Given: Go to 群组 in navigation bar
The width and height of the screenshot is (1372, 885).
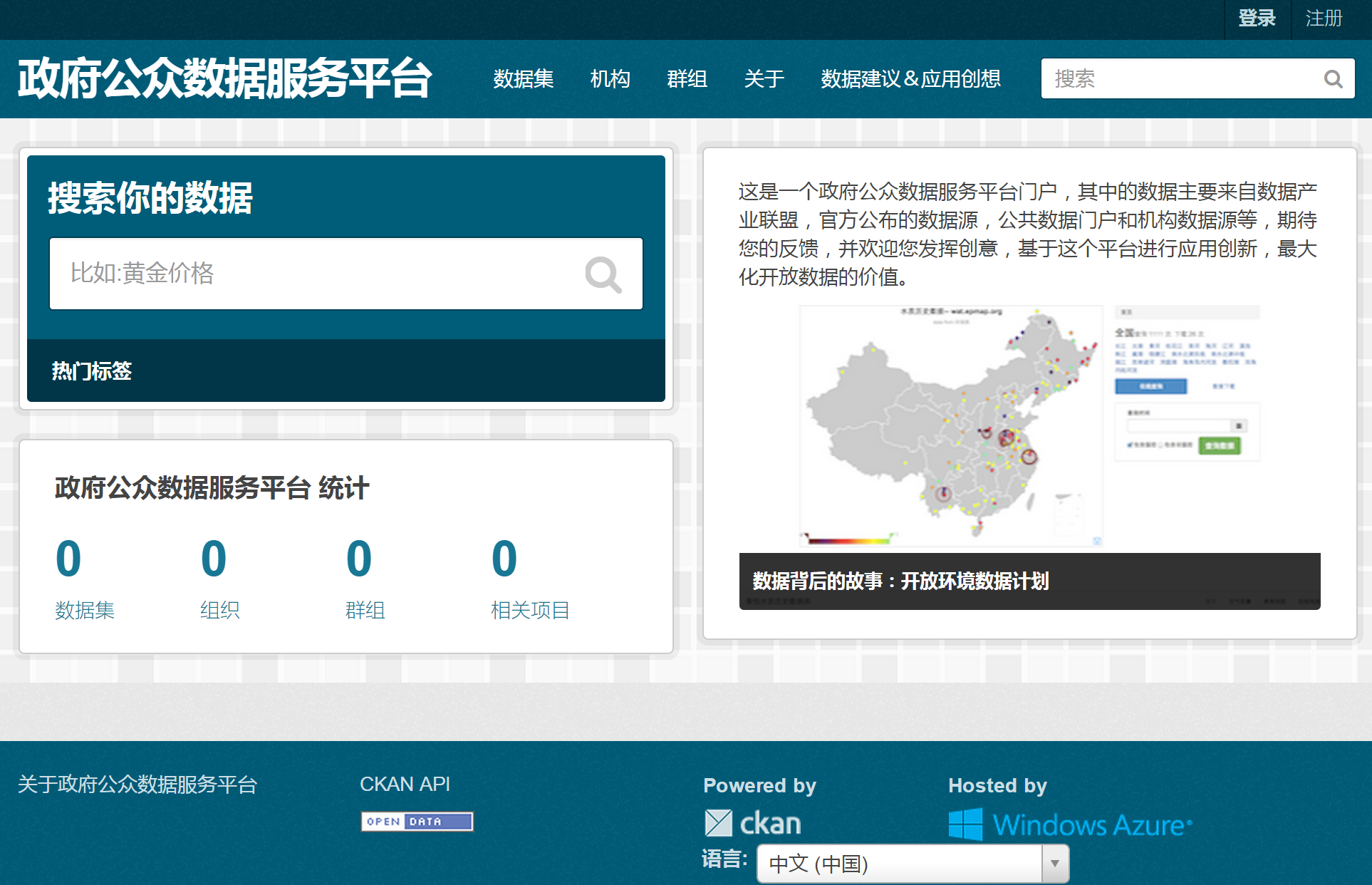Looking at the screenshot, I should 687,79.
